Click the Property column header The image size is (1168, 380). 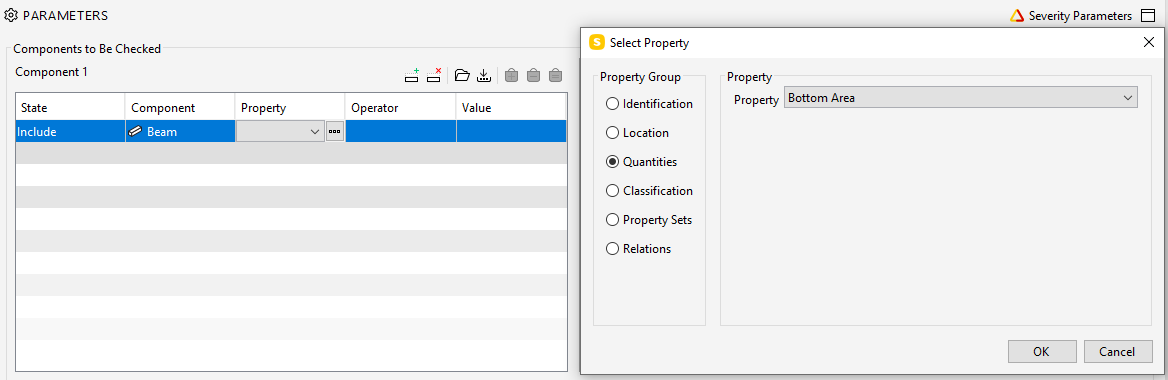[x=290, y=108]
